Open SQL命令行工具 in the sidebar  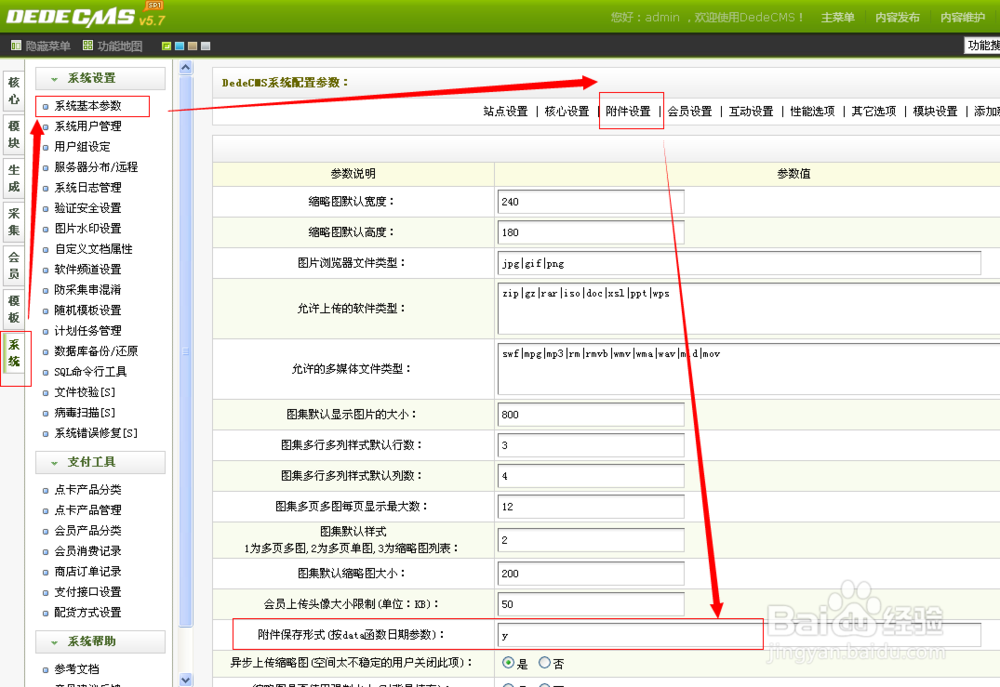[90, 372]
